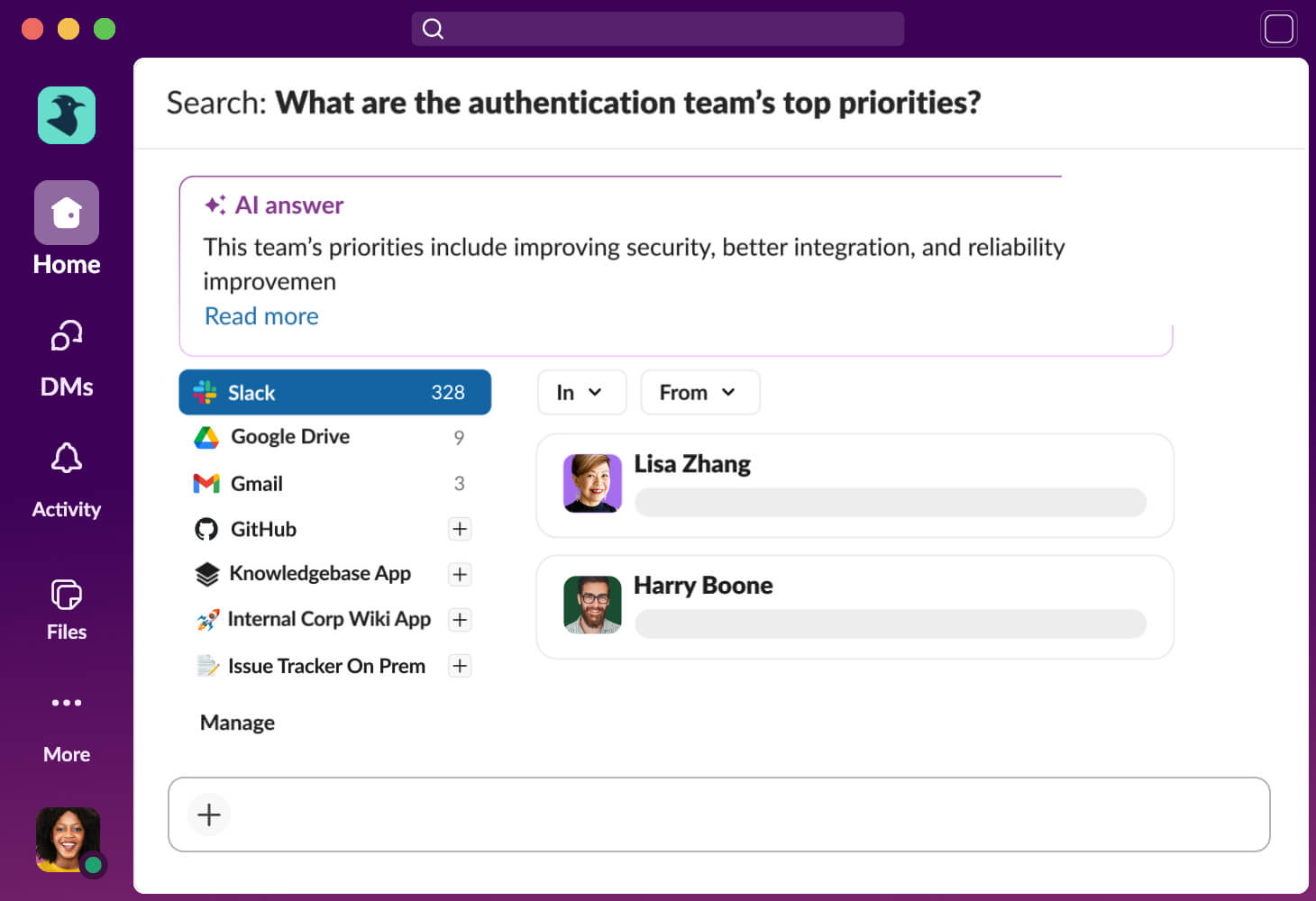Open the Activity bell icon
Screen dimensions: 1316x901
click(67, 459)
